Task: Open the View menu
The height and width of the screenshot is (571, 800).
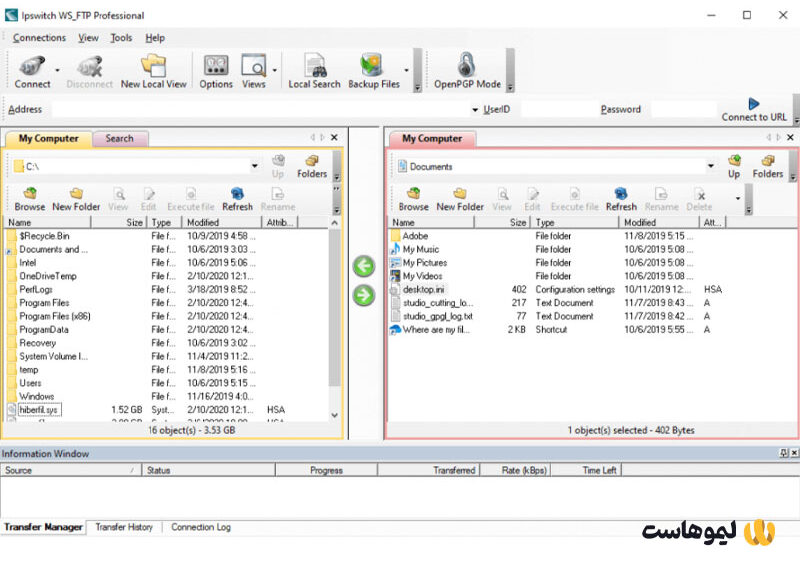Action: [x=88, y=38]
